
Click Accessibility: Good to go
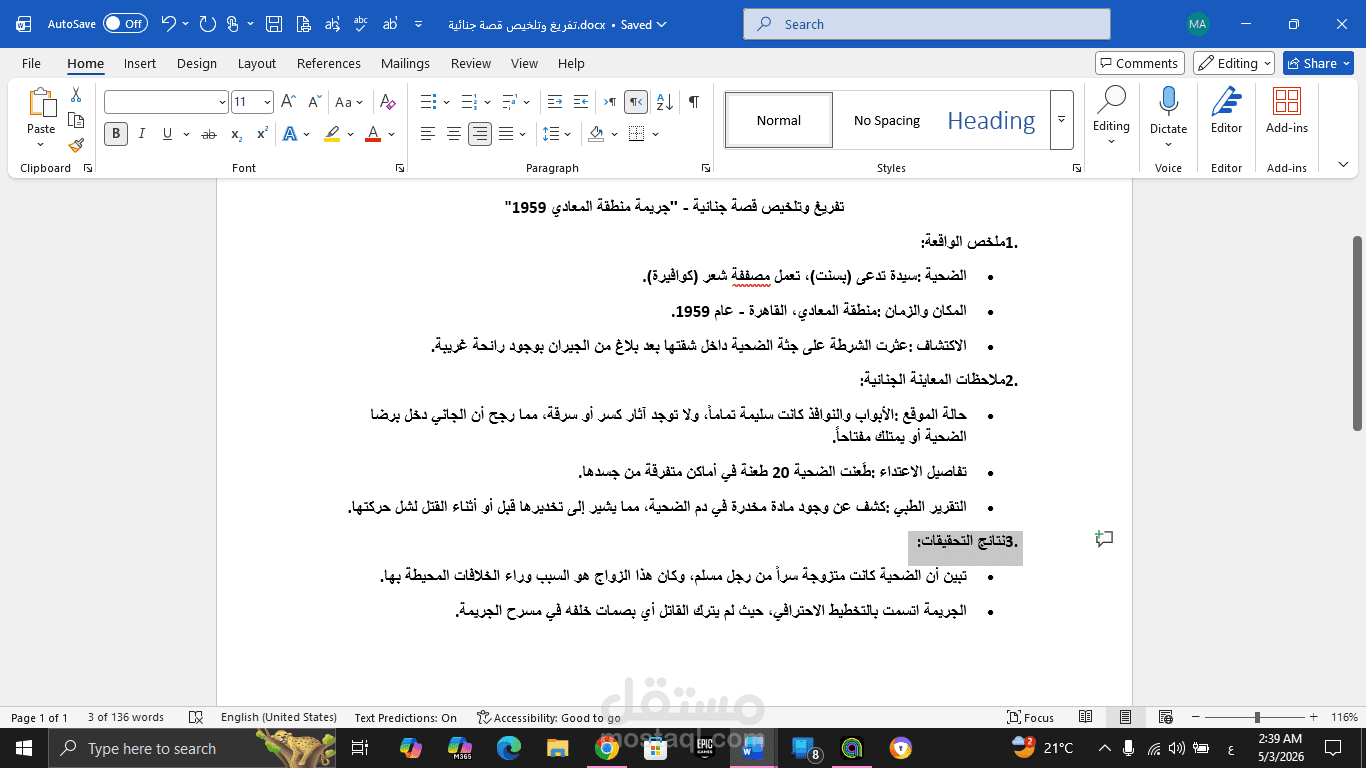(548, 717)
